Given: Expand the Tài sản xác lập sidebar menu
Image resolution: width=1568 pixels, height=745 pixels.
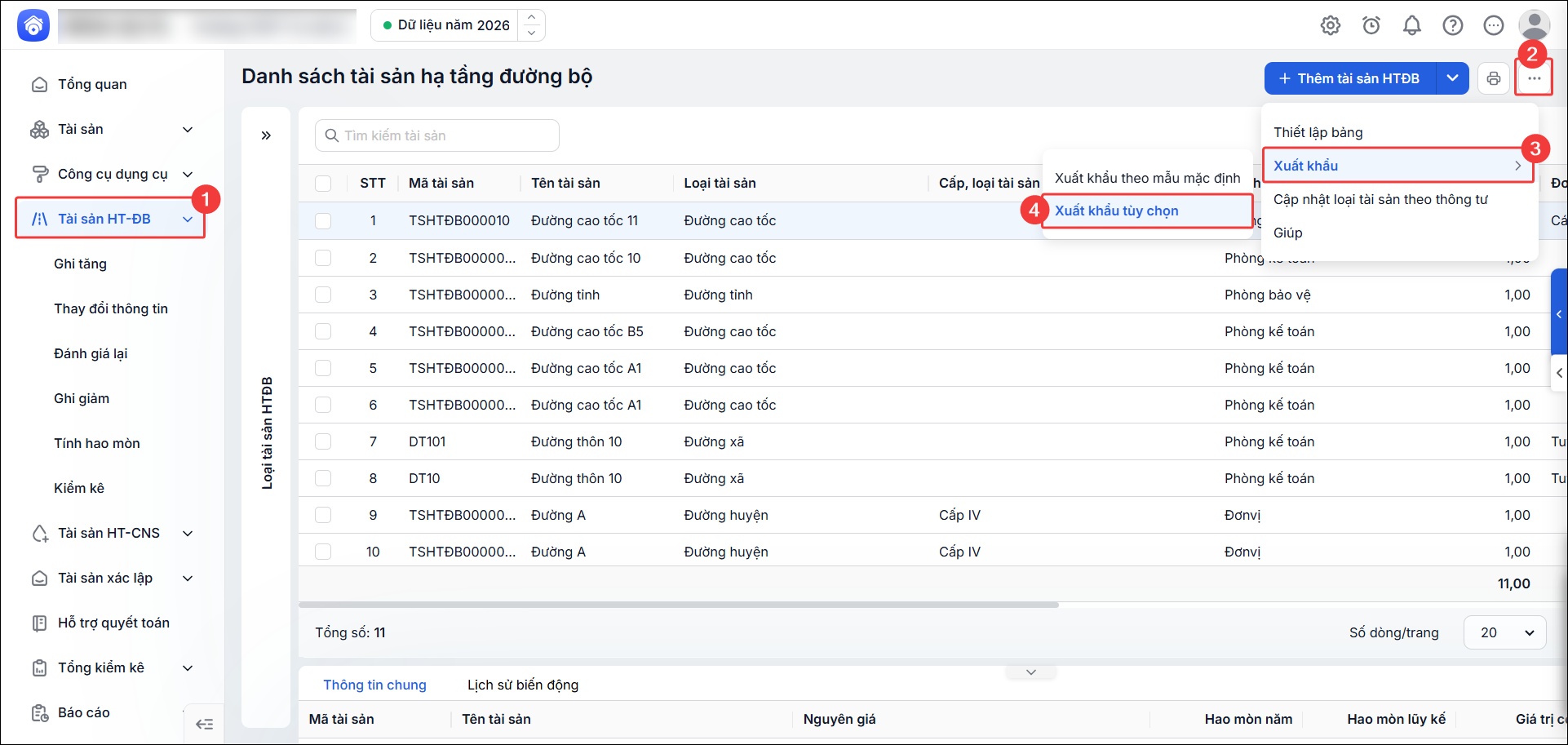Looking at the screenshot, I should (x=188, y=579).
